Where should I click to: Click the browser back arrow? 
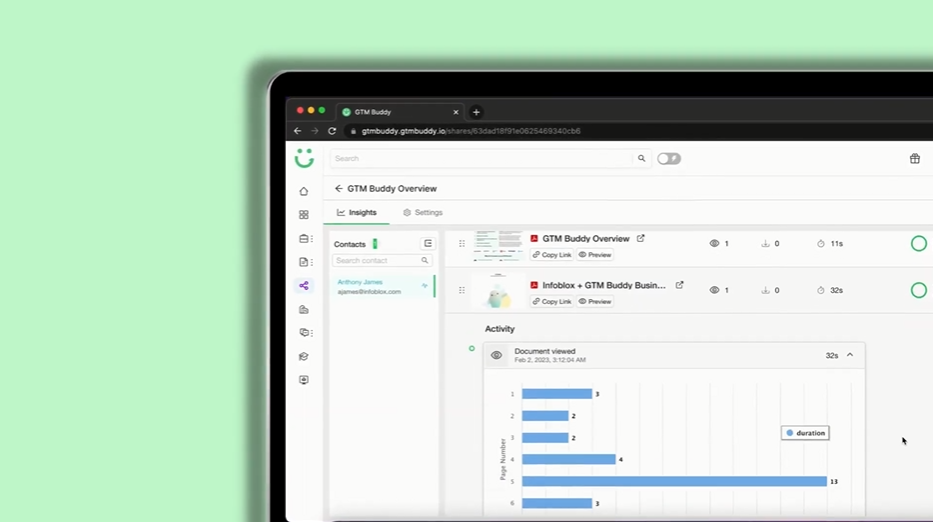pyautogui.click(x=298, y=131)
